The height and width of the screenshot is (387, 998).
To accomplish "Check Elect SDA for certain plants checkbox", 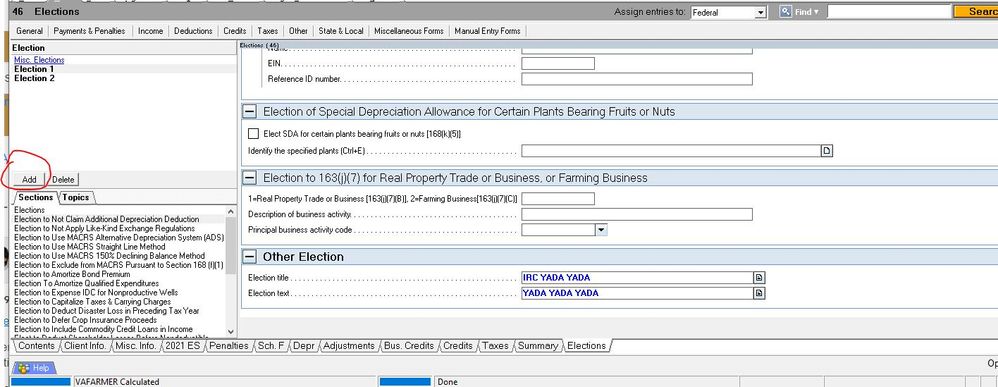I will click(253, 134).
